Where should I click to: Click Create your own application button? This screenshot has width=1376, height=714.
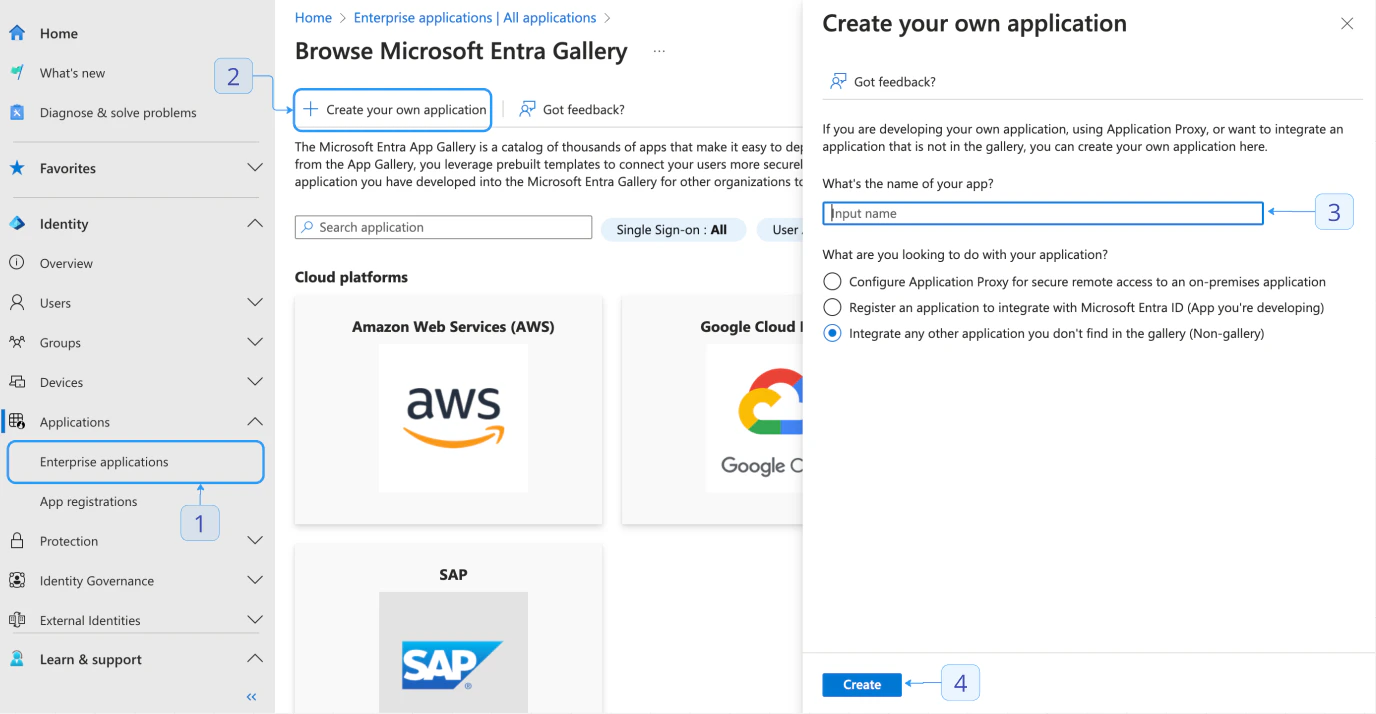click(x=393, y=109)
